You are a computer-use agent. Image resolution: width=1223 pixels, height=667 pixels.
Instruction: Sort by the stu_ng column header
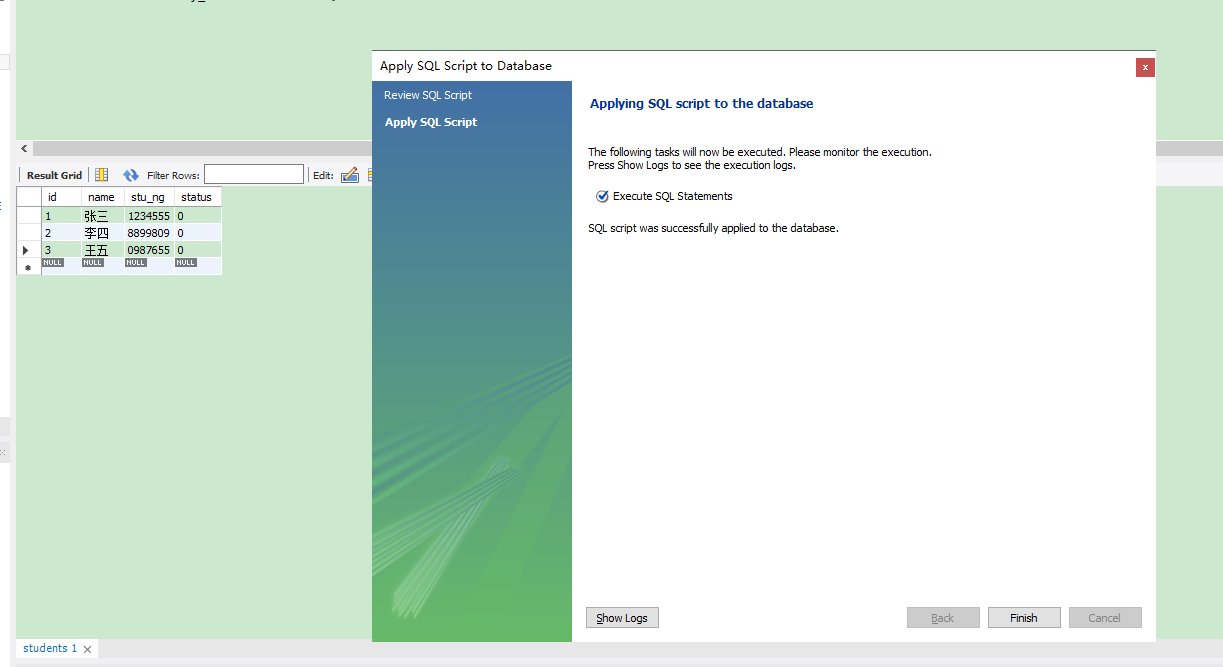coord(148,197)
